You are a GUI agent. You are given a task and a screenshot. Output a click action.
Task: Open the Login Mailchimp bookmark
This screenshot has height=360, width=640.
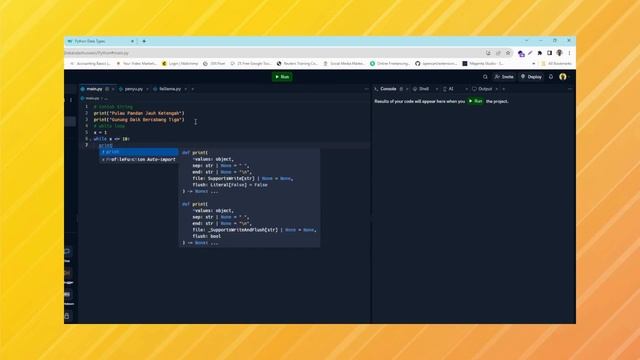(180, 64)
